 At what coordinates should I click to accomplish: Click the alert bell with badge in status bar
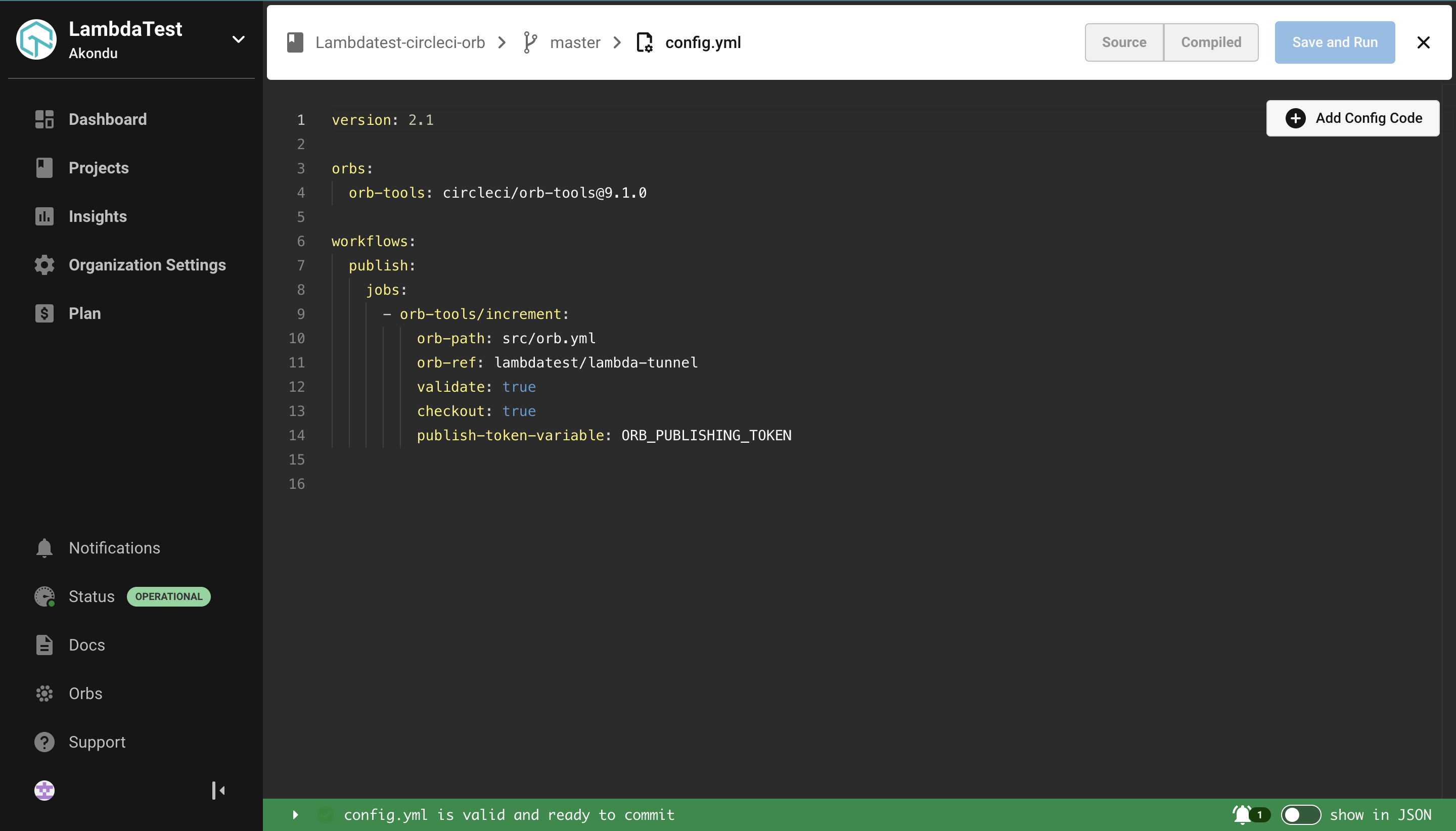(x=1244, y=814)
